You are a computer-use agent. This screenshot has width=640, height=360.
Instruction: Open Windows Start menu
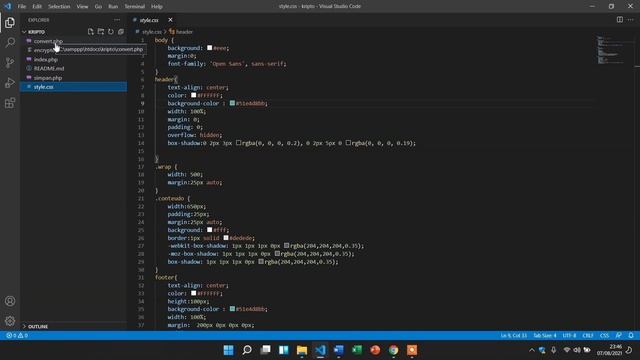coord(229,350)
